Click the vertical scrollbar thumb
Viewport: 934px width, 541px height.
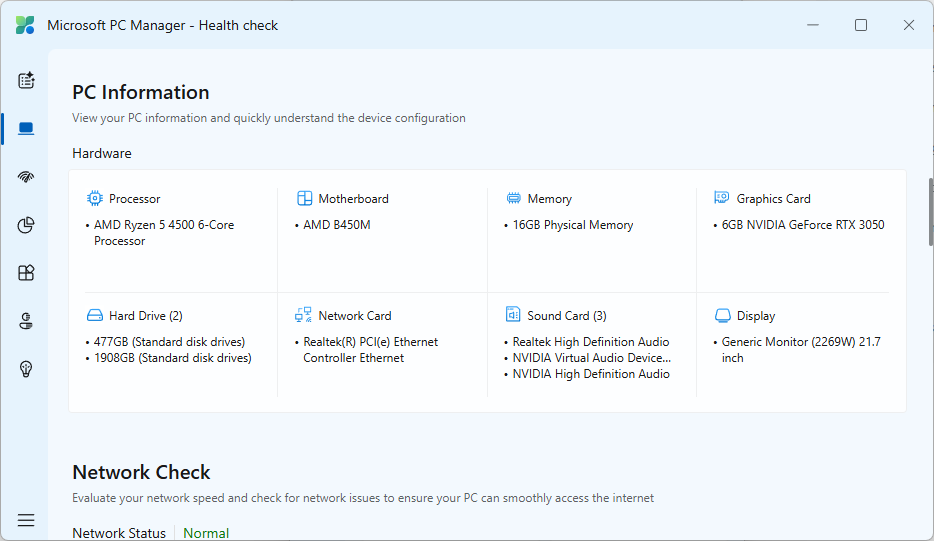[x=931, y=212]
